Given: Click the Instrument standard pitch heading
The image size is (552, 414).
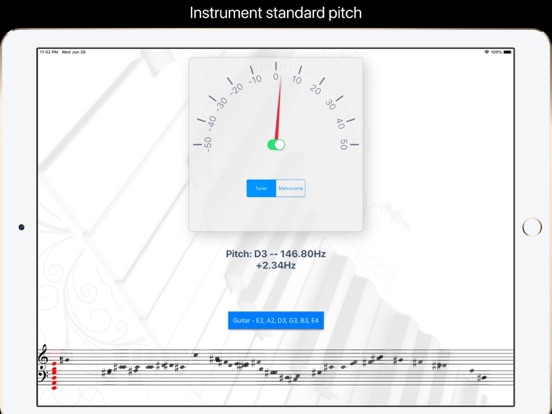Looking at the screenshot, I should click(276, 13).
